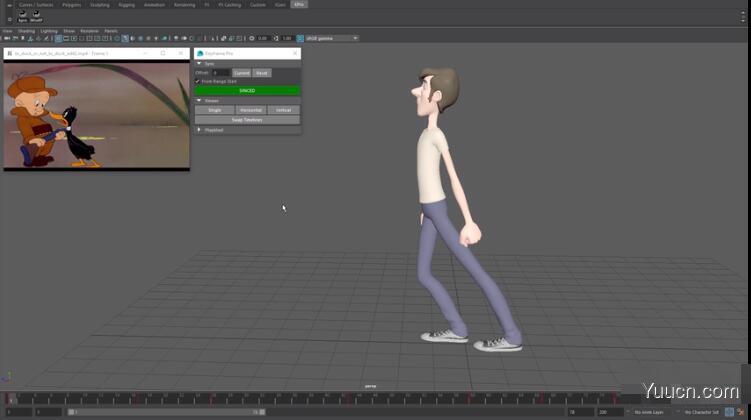Launch the WhatIf shelf tool
The width and height of the screenshot is (751, 420).
pos(36,16)
